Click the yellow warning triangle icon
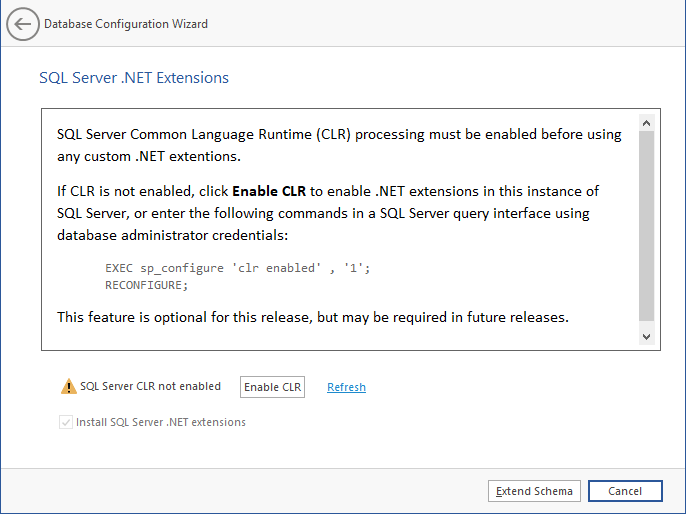This screenshot has height=514, width=686. click(x=68, y=387)
